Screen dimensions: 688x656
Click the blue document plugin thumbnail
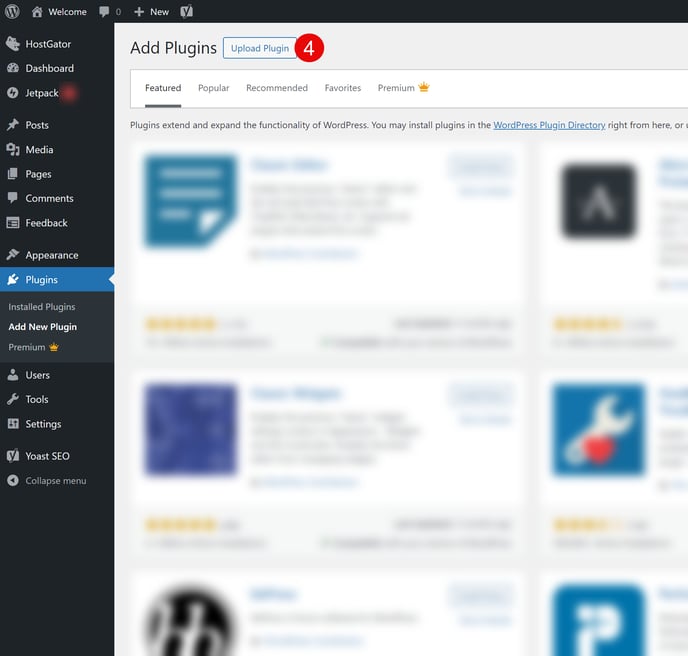click(x=190, y=200)
